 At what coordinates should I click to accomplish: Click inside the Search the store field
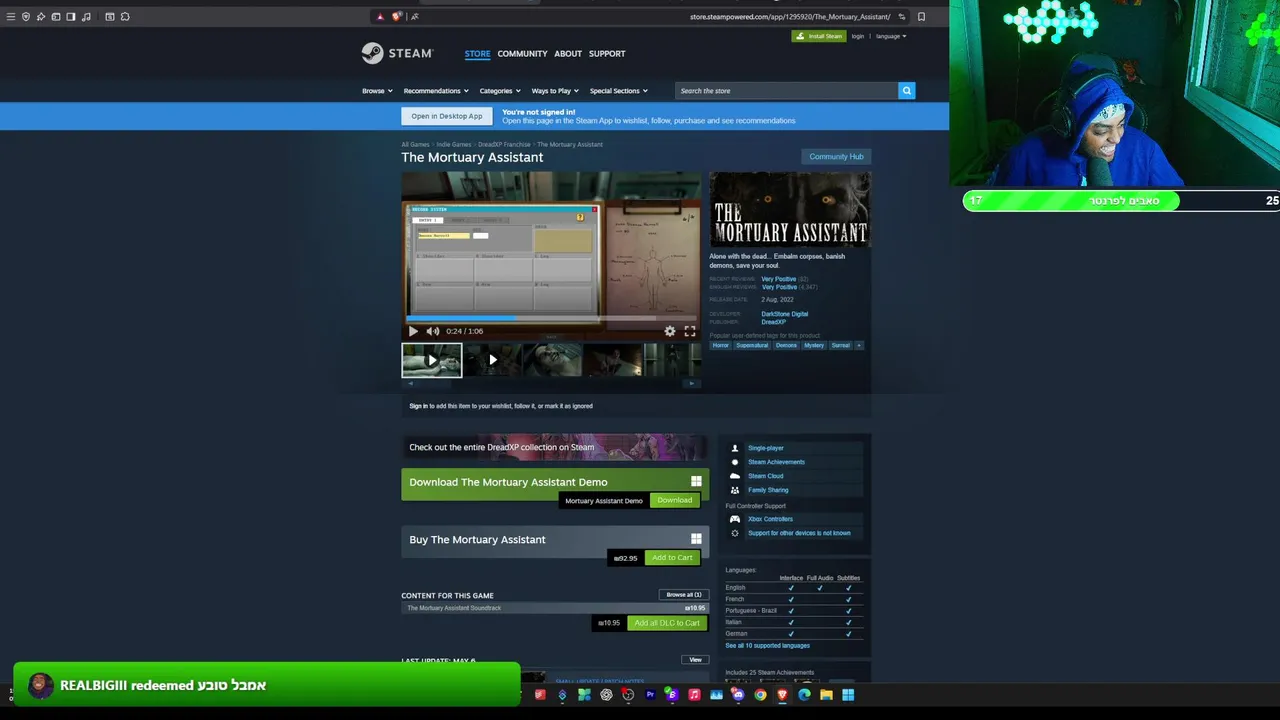click(786, 91)
